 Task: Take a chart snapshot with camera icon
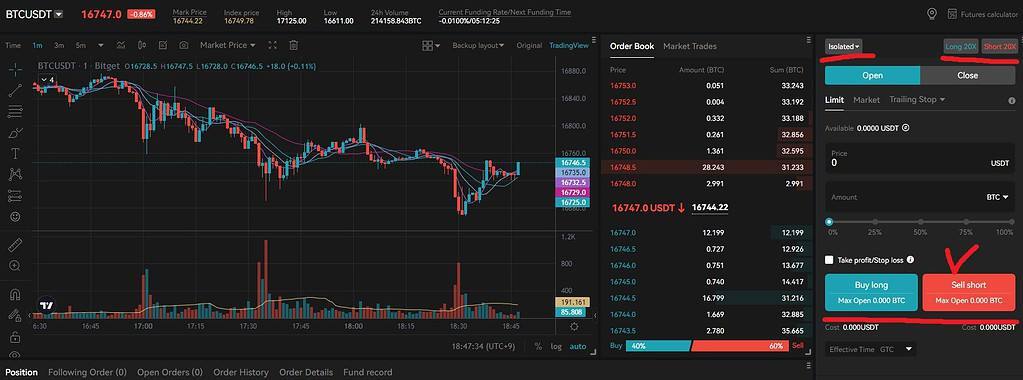pyautogui.click(x=184, y=45)
